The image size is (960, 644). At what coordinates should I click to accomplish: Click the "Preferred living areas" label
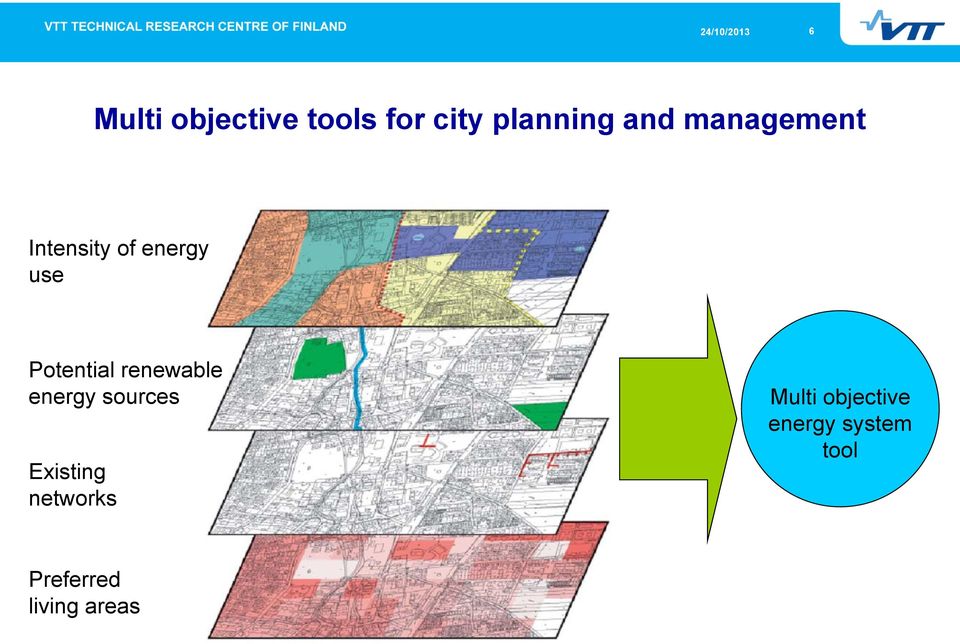click(84, 593)
